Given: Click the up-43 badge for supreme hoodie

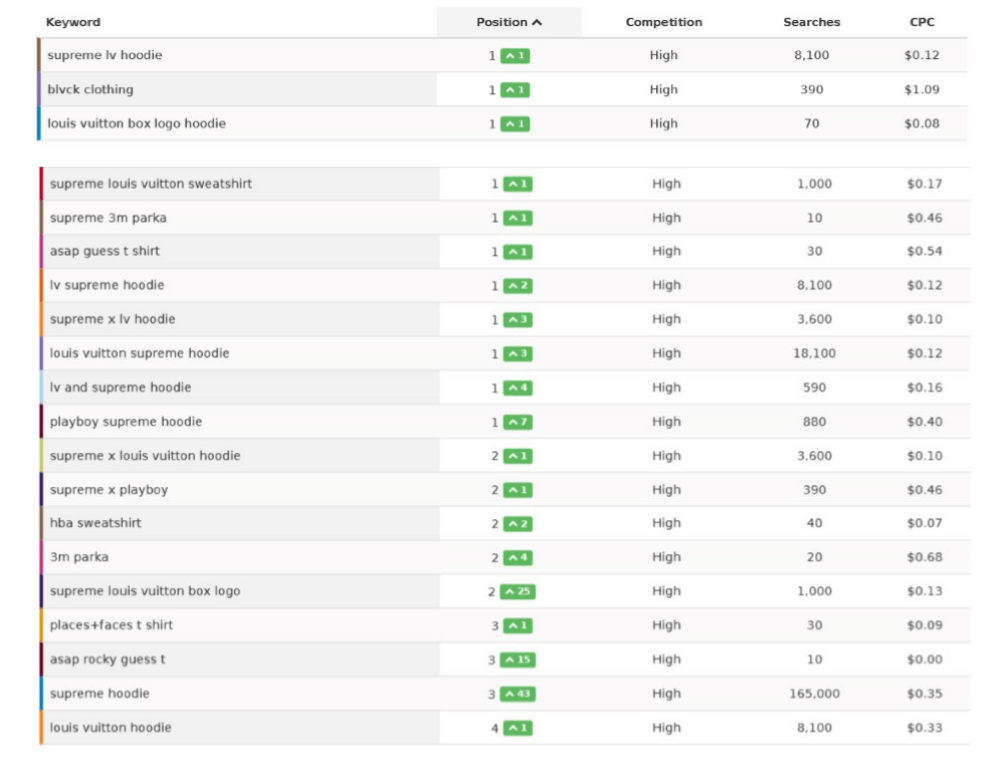Looking at the screenshot, I should point(518,694).
